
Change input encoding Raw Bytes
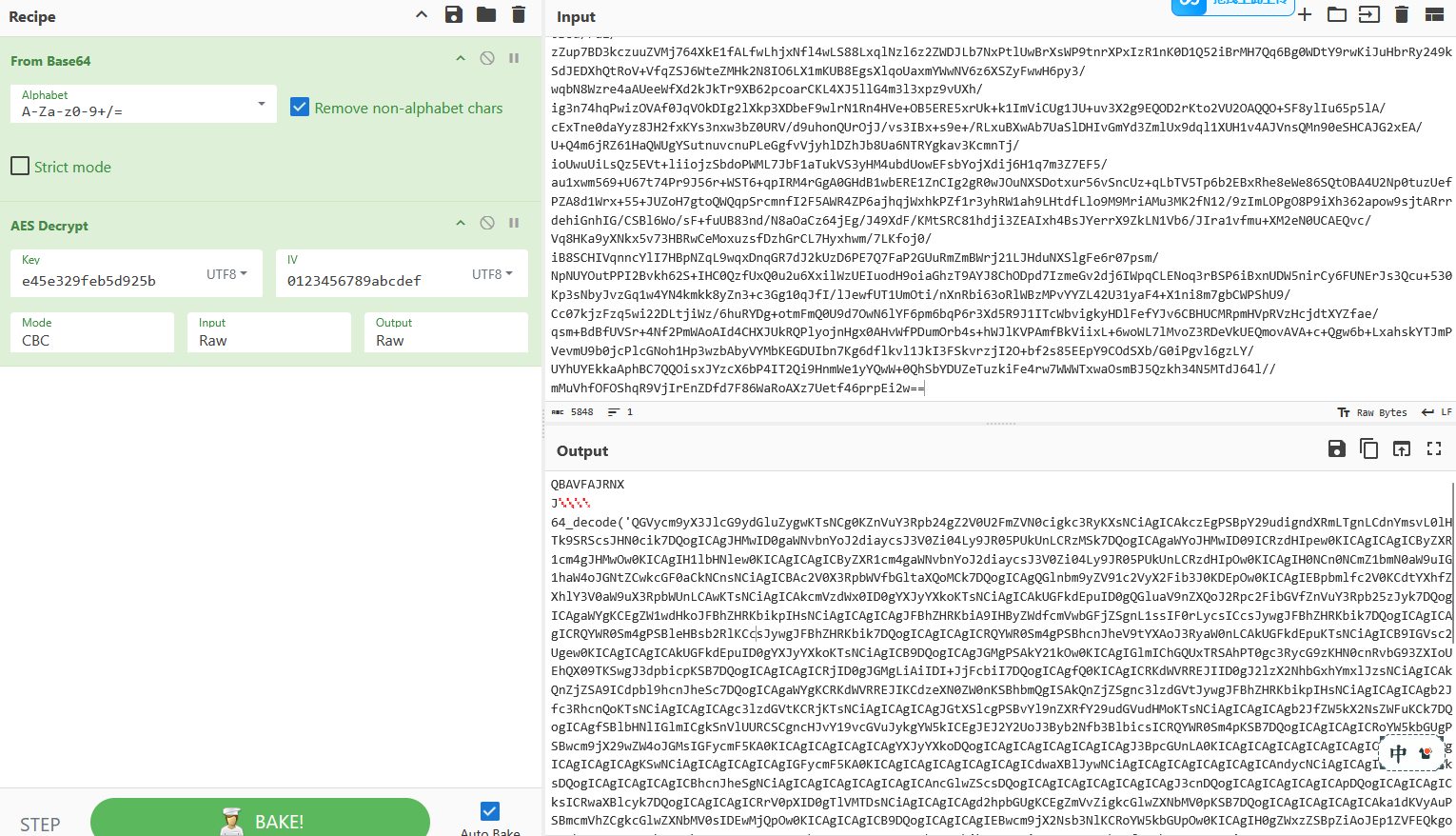(x=1372, y=412)
